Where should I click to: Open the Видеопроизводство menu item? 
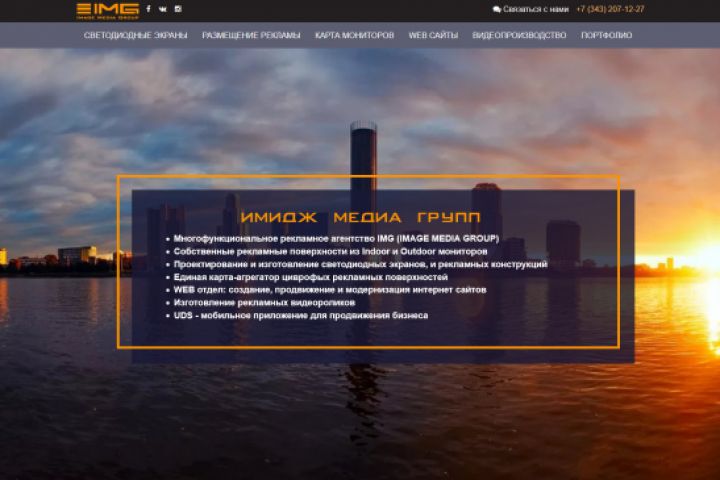tap(519, 35)
